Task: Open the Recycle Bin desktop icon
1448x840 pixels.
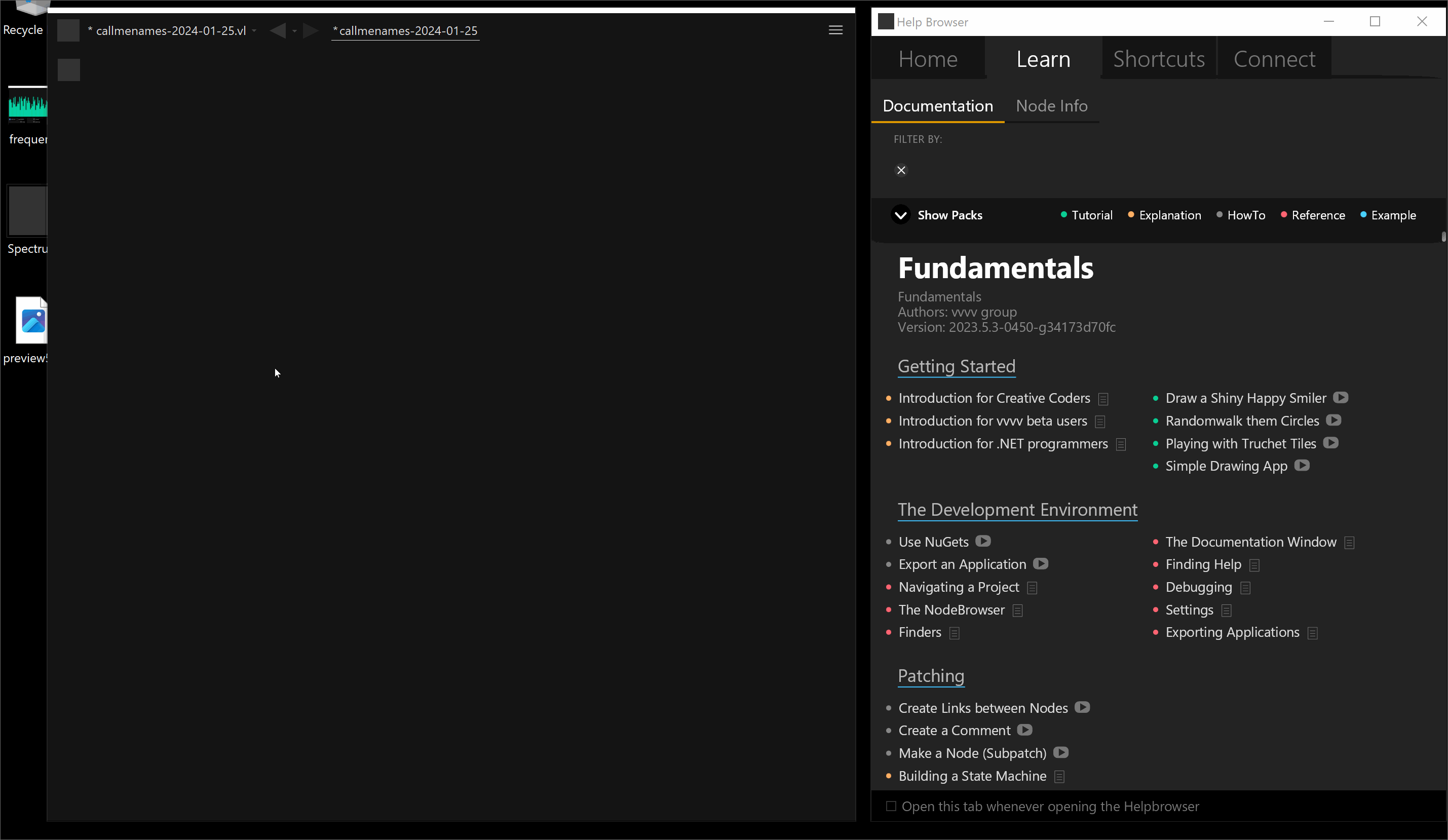Action: [x=25, y=18]
